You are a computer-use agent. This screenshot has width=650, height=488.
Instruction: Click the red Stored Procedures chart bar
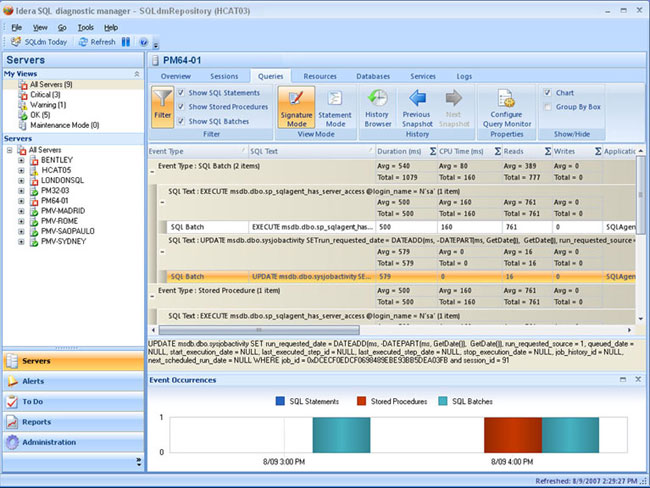(513, 435)
